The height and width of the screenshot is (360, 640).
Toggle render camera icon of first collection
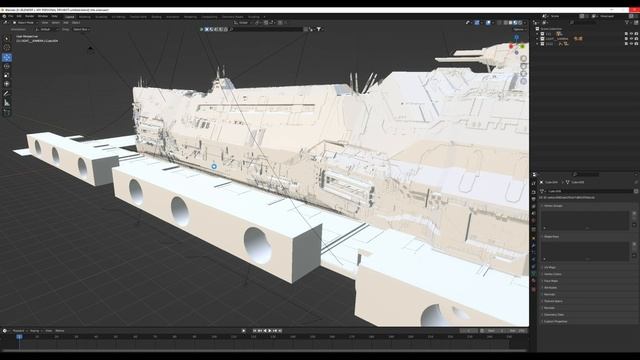(x=636, y=34)
